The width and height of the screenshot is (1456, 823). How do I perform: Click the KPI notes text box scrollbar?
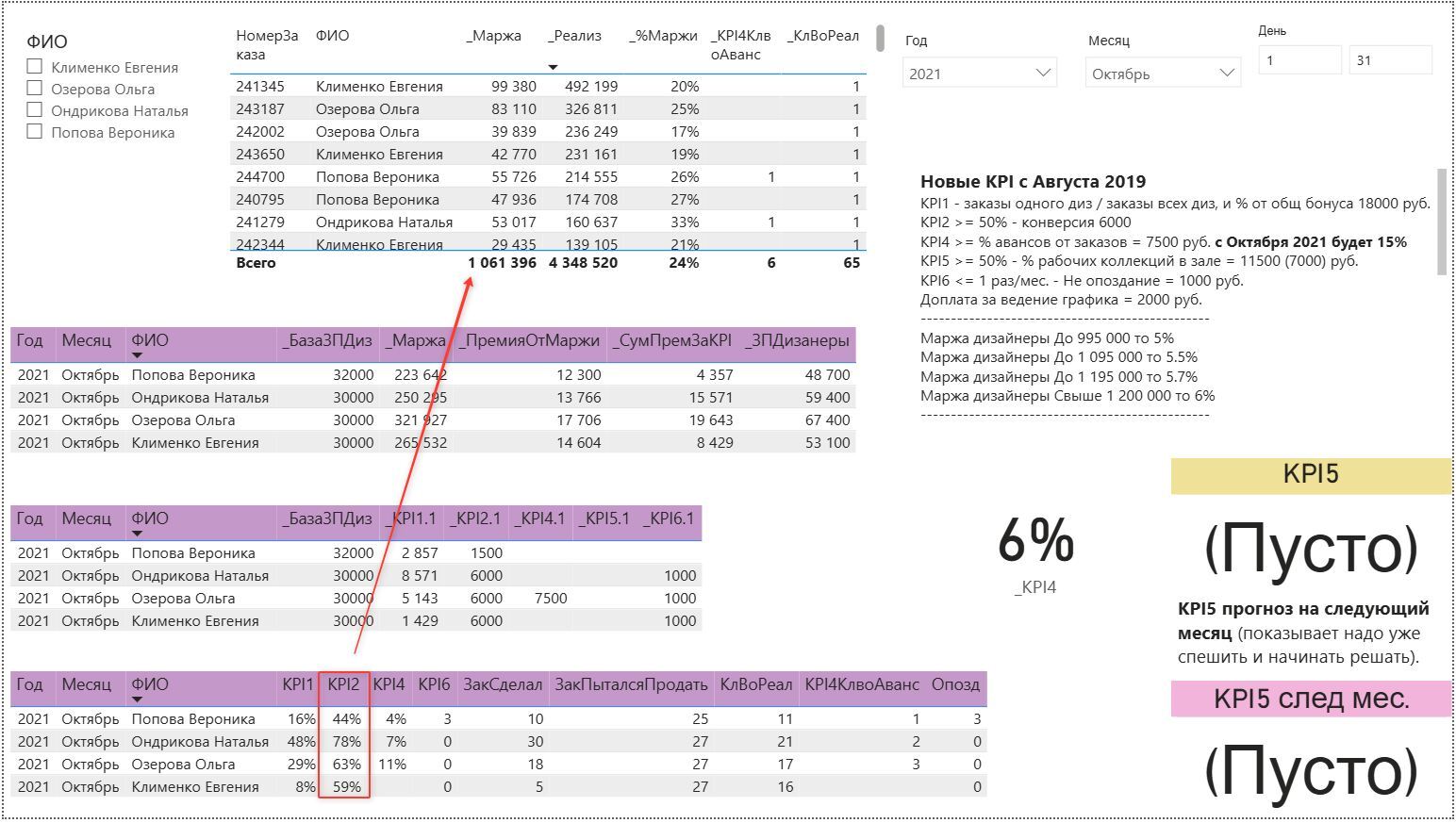point(1441,222)
